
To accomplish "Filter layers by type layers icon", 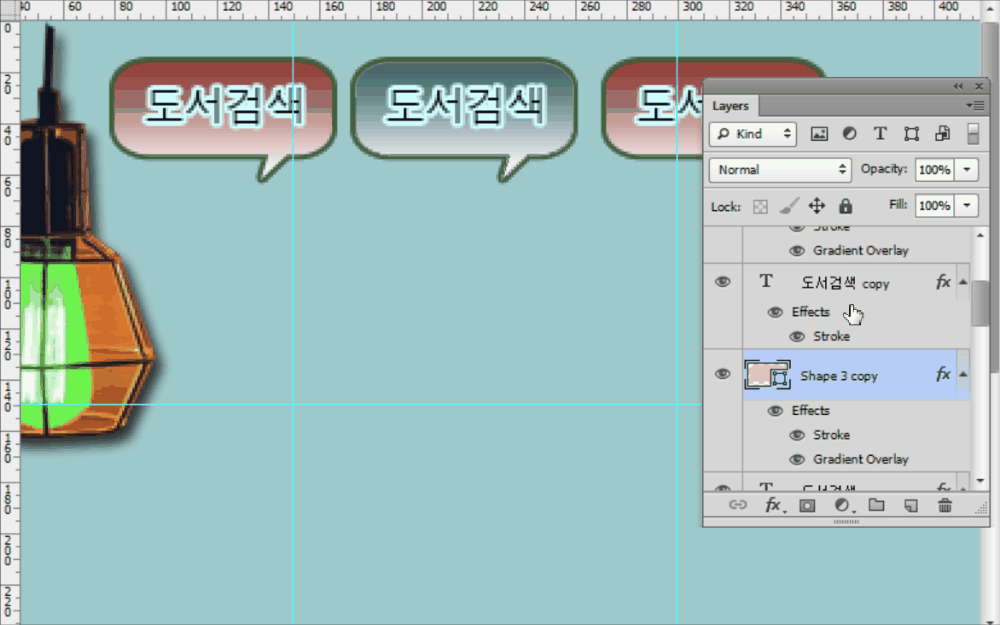I will click(x=880, y=134).
